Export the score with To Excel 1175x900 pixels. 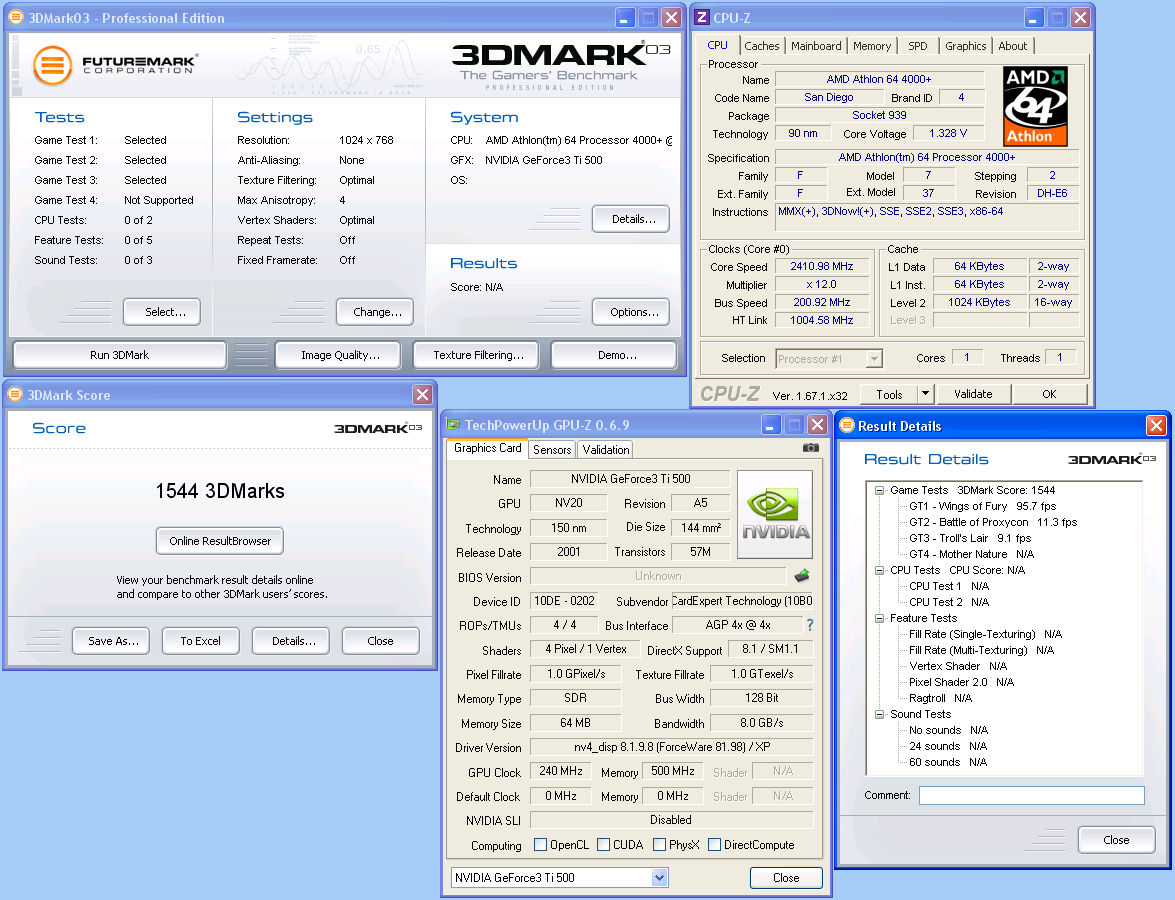(x=201, y=641)
